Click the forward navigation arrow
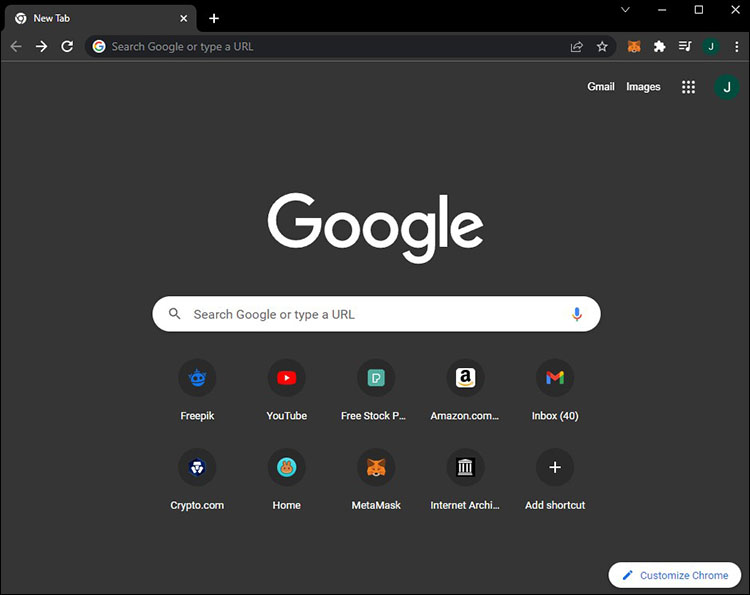 [42, 46]
